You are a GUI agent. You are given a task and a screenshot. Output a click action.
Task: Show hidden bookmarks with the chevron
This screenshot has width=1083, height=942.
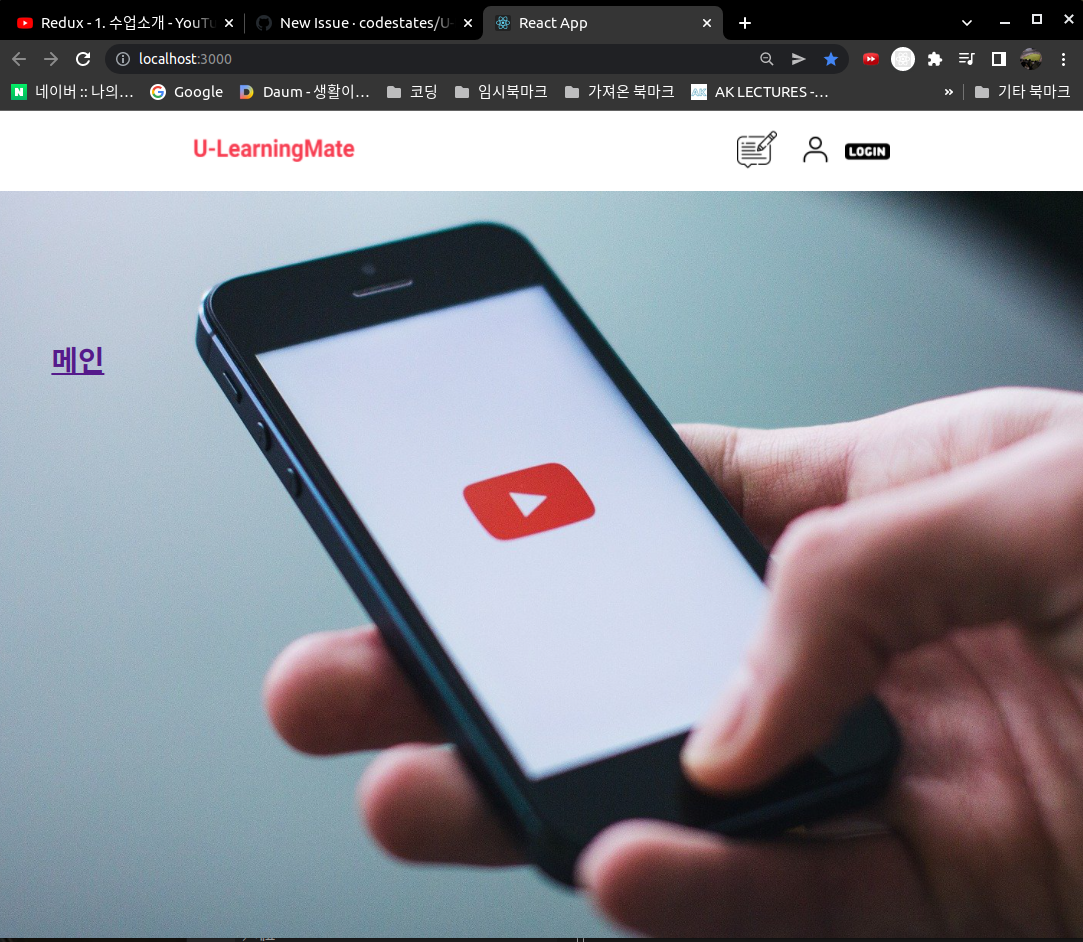pos(948,92)
